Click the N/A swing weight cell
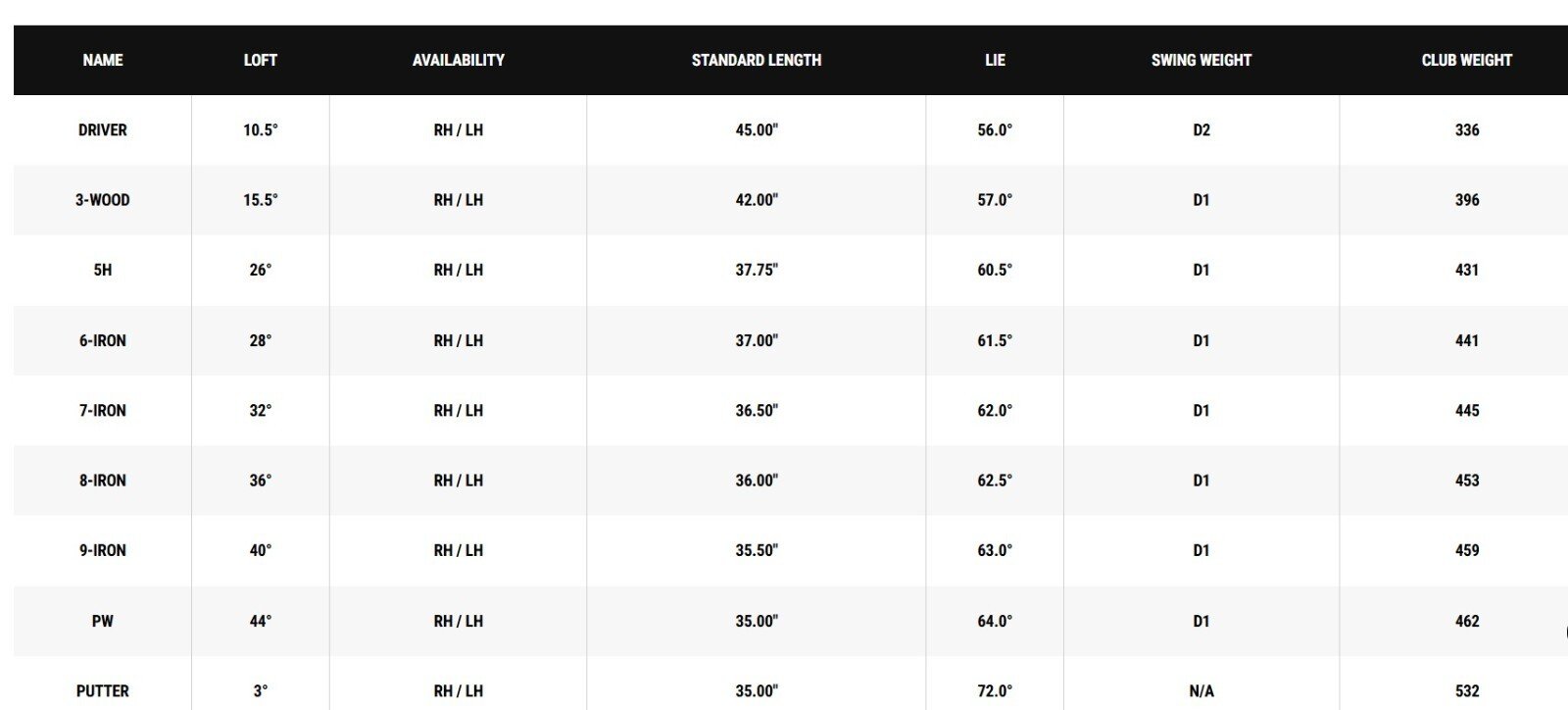Image resolution: width=1568 pixels, height=710 pixels. 1201,690
